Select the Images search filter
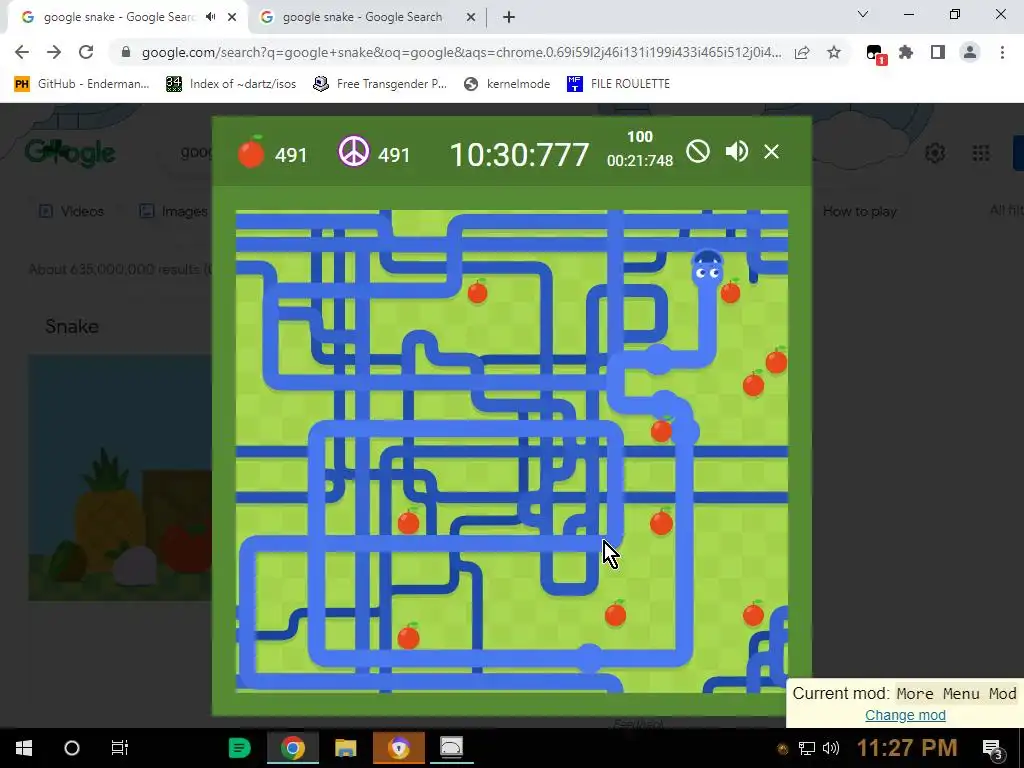 [x=173, y=211]
